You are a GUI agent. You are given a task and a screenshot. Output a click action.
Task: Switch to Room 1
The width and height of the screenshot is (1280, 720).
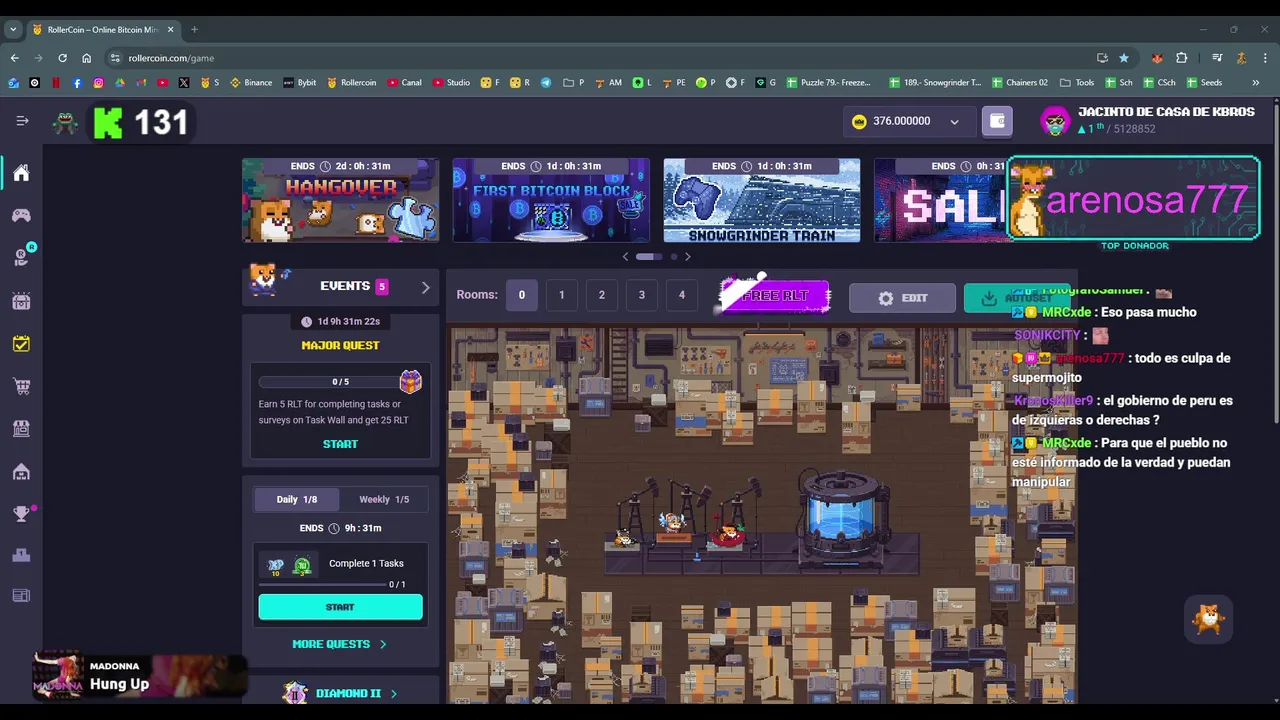point(561,295)
